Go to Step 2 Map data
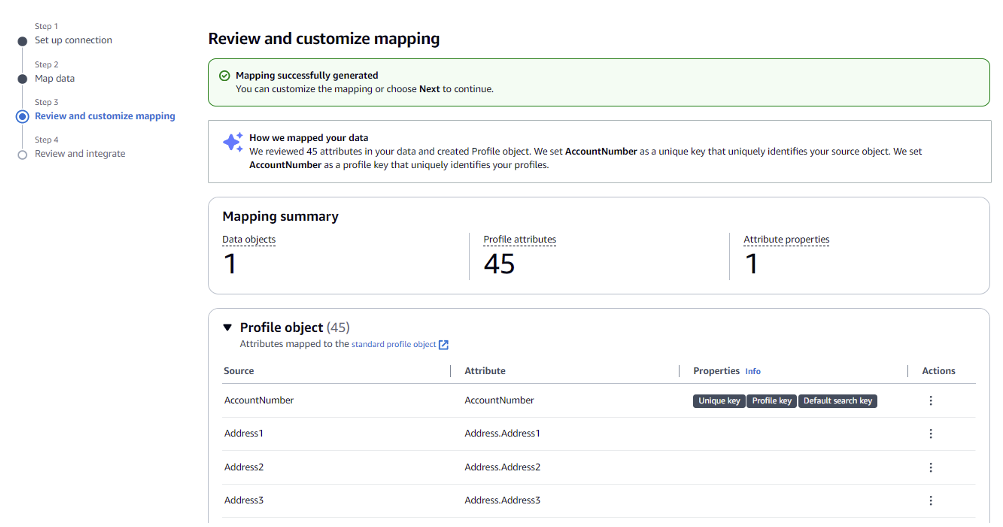The image size is (1003, 527). click(54, 79)
